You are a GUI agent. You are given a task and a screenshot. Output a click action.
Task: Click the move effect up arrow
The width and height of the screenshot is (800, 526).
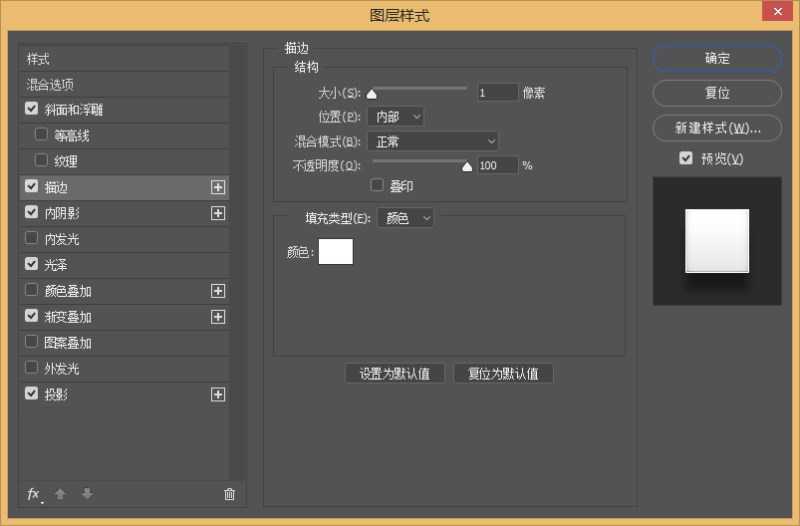pos(60,494)
